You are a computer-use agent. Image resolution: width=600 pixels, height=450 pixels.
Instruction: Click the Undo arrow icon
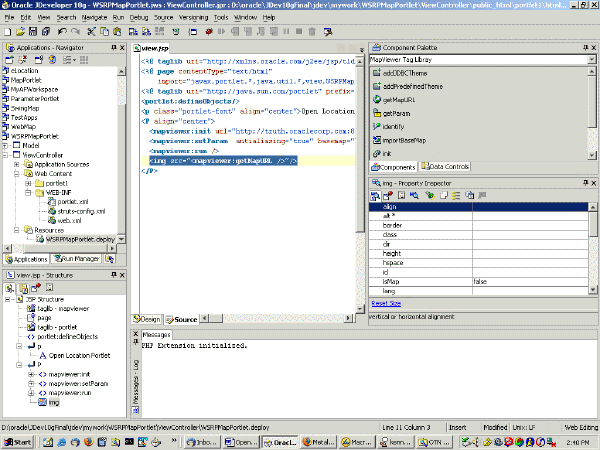pos(62,32)
